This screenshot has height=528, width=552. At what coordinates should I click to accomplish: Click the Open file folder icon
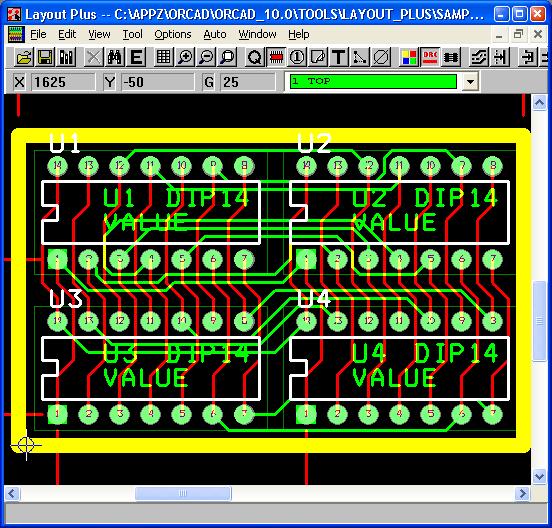24,57
